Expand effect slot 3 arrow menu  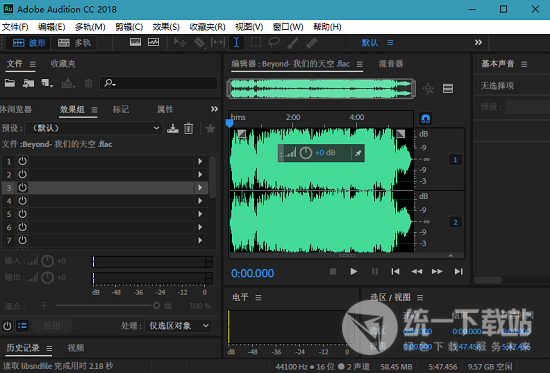200,187
